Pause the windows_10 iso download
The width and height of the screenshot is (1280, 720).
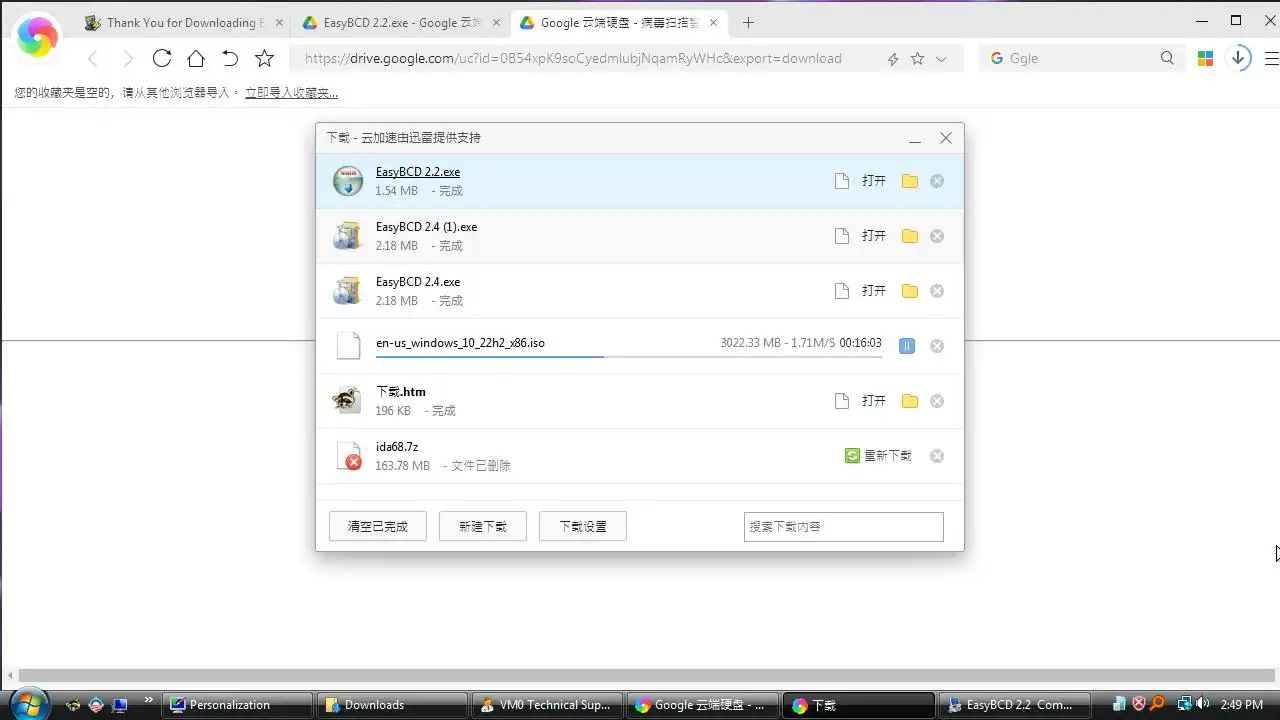[906, 346]
